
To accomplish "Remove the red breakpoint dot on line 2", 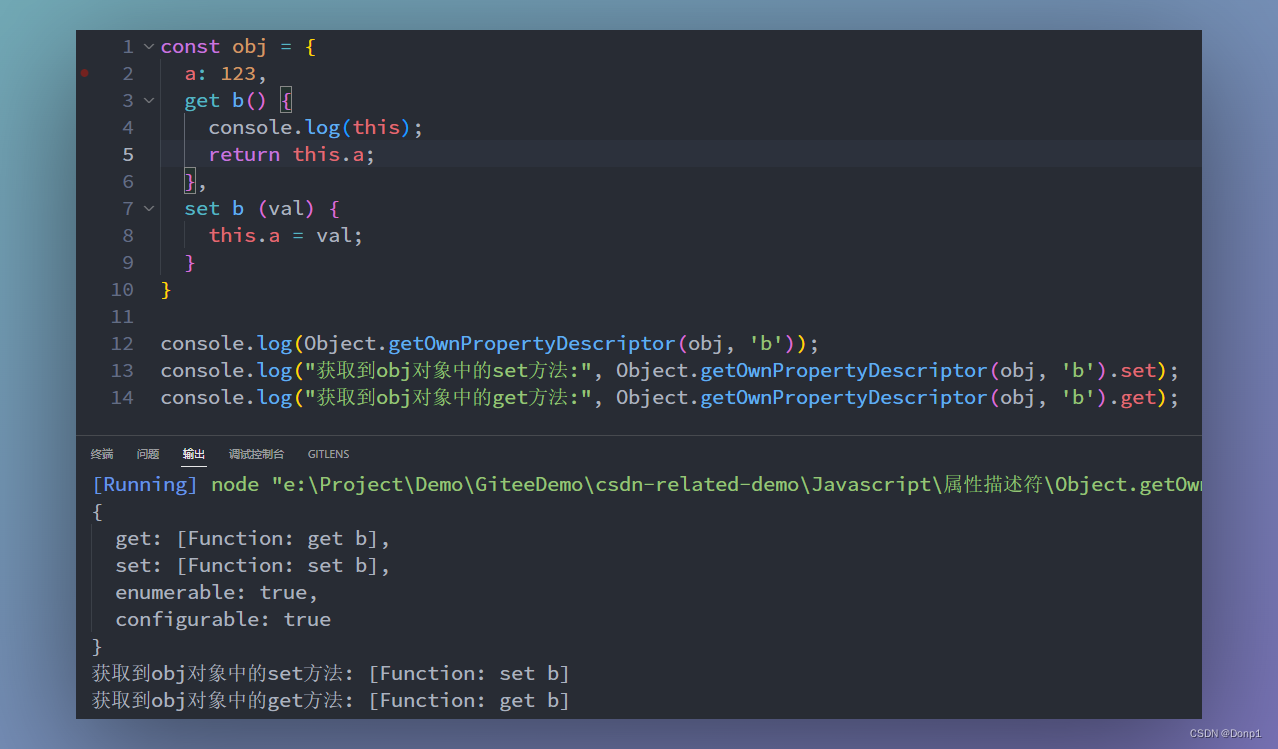I will 85,73.
